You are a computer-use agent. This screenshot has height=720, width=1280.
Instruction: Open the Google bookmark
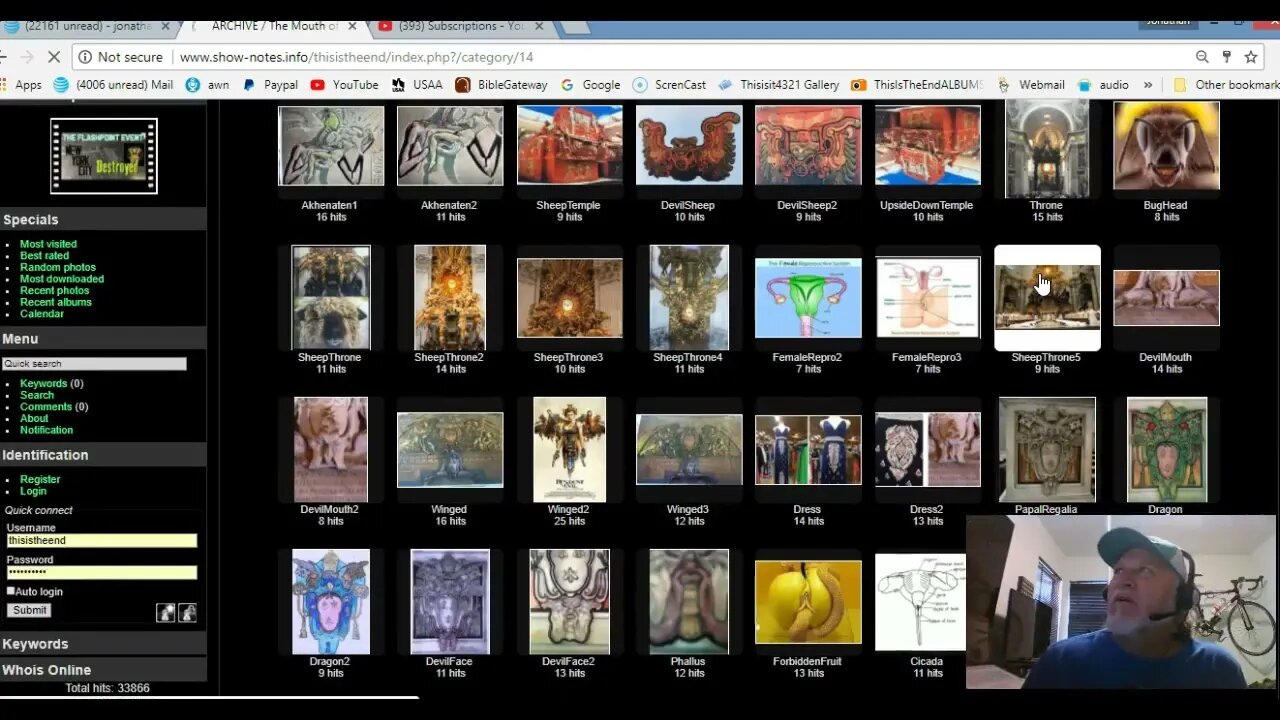(590, 85)
